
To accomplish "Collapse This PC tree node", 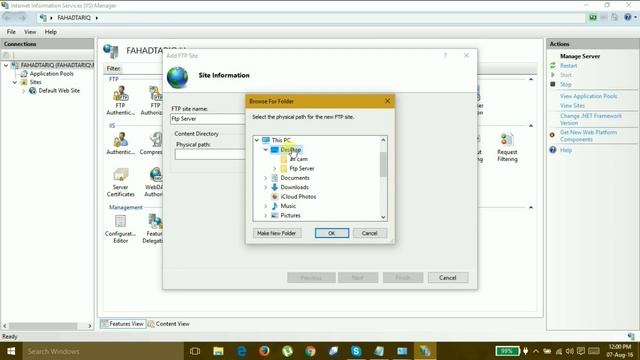I will pos(257,140).
